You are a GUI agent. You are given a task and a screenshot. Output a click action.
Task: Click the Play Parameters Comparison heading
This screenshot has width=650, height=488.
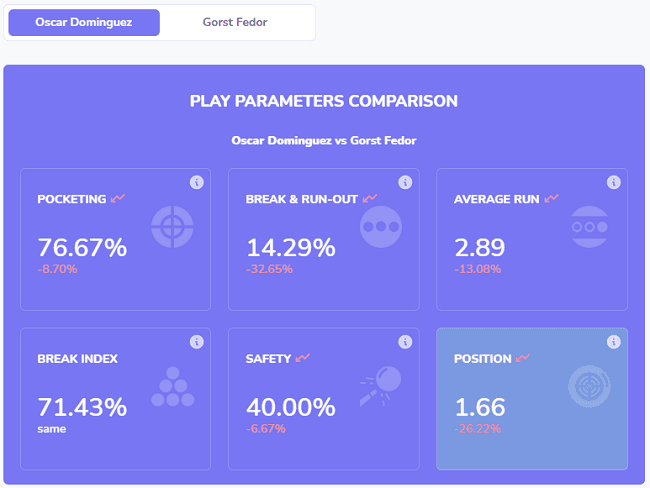(x=324, y=101)
